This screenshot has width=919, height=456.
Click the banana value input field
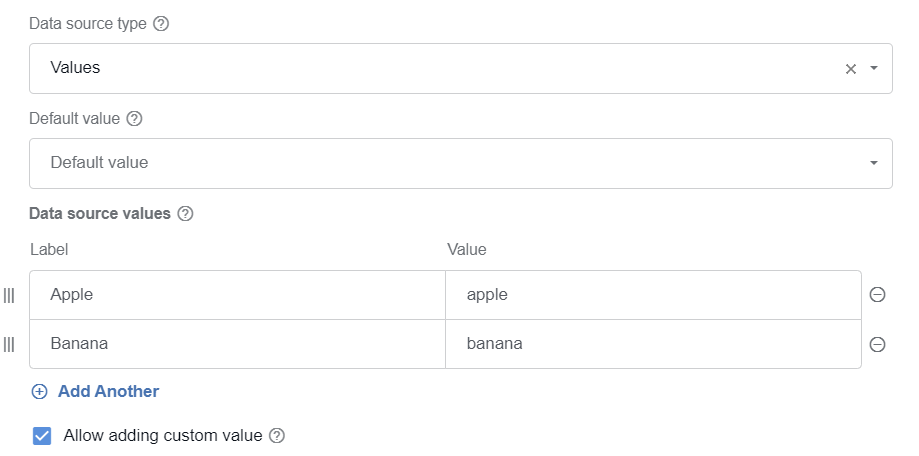click(x=653, y=344)
